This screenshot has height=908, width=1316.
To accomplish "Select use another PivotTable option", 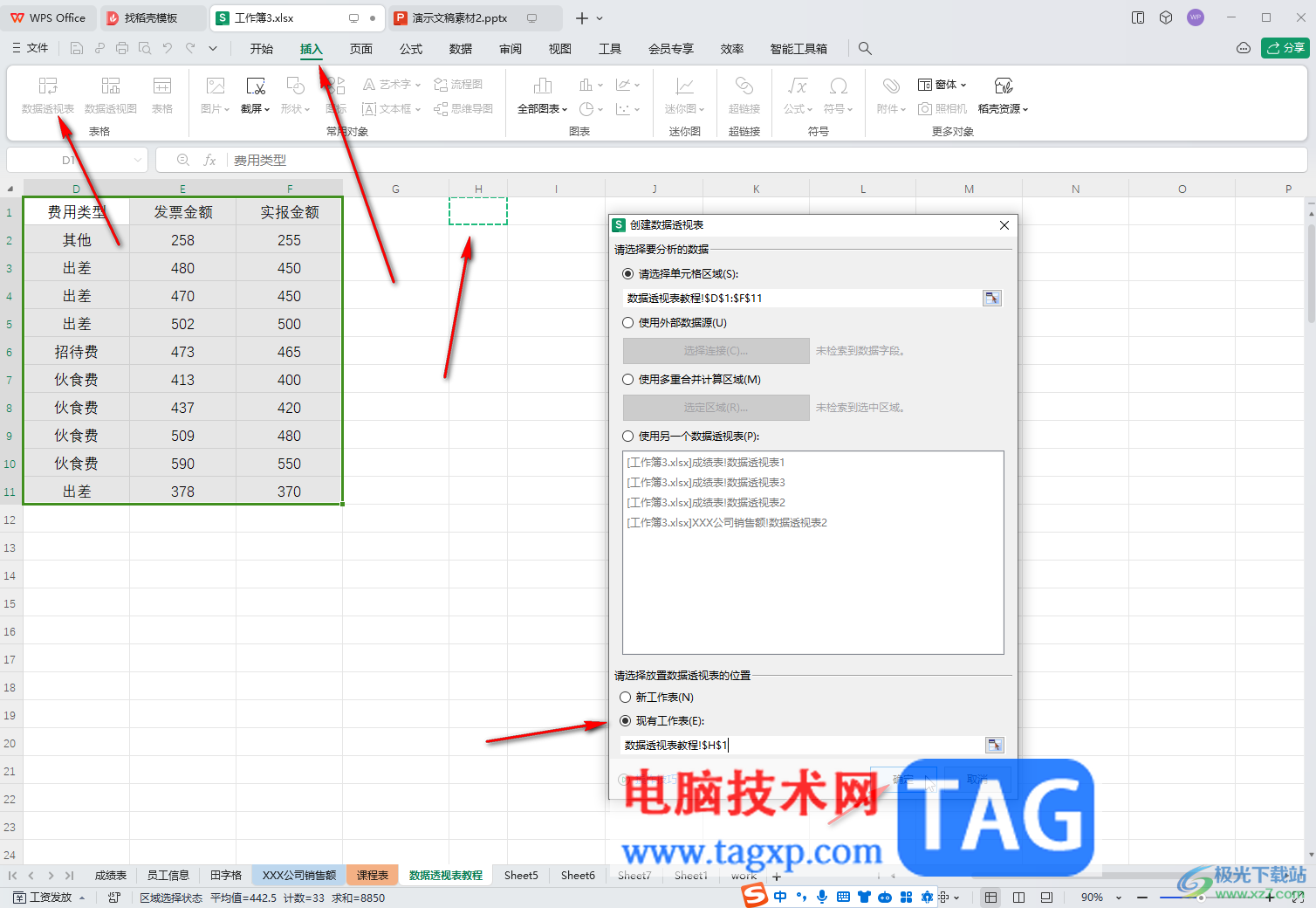I will point(628,437).
